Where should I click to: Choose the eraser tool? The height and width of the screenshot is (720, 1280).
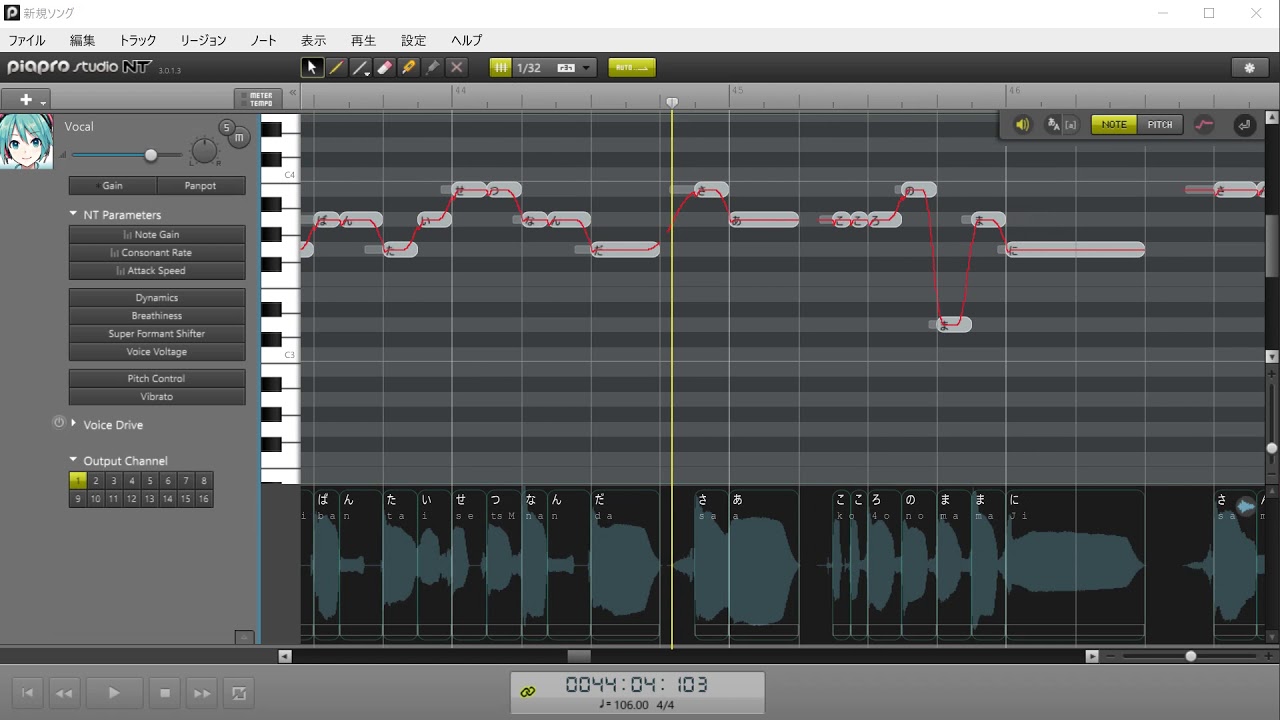coord(384,68)
